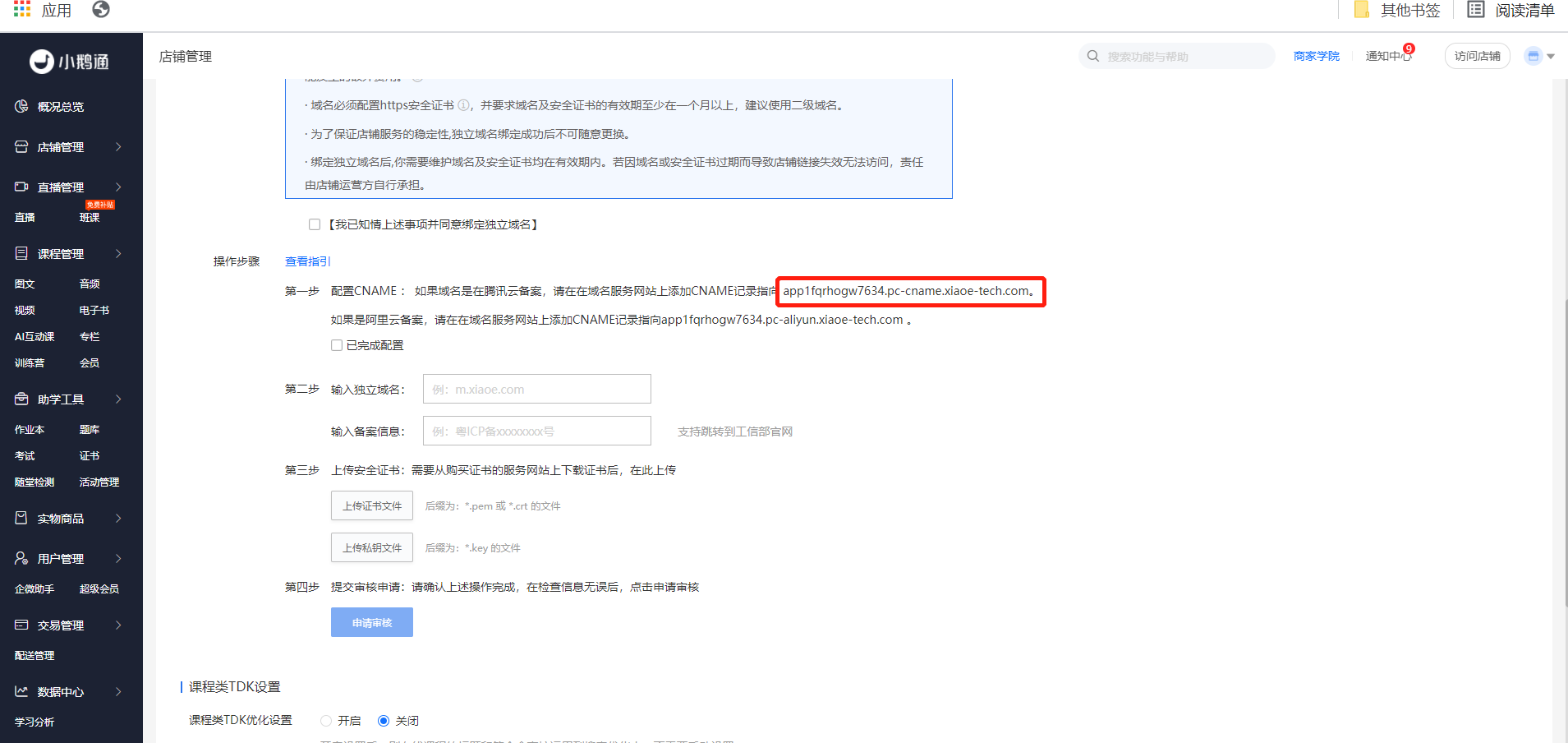Click the browser apps grid icon

pos(22,9)
